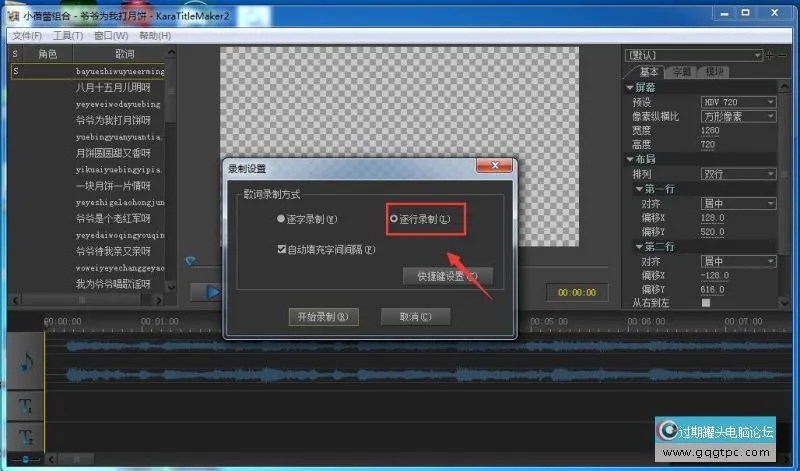Image resolution: width=800 pixels, height=471 pixels.
Task: Collapse the 布局 section
Action: coord(630,159)
